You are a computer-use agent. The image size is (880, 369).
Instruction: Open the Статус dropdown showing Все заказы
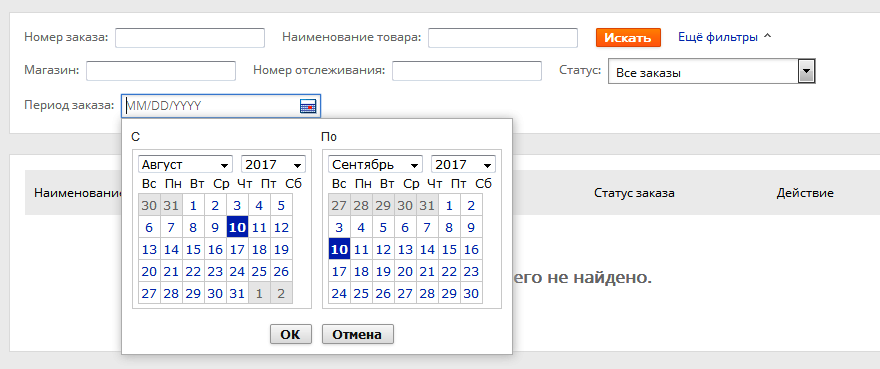coord(712,72)
